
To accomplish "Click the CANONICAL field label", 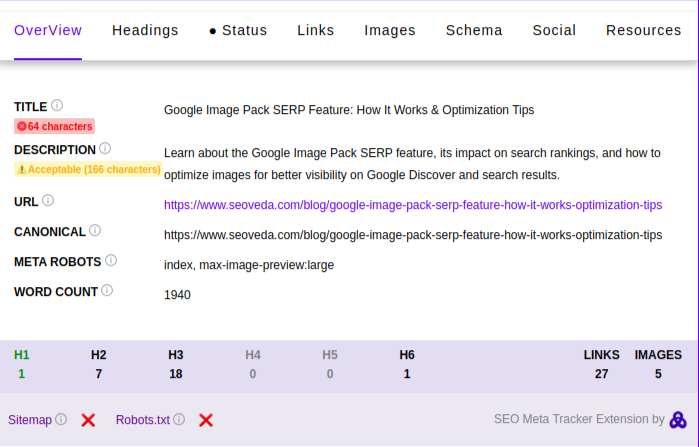I will coord(50,232).
